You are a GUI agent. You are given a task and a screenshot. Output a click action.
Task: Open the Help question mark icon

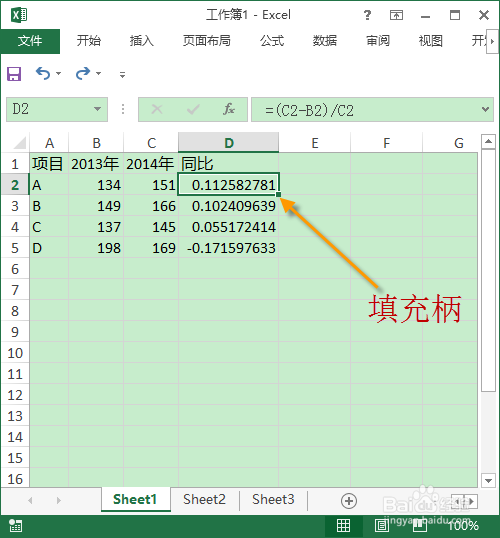367,15
